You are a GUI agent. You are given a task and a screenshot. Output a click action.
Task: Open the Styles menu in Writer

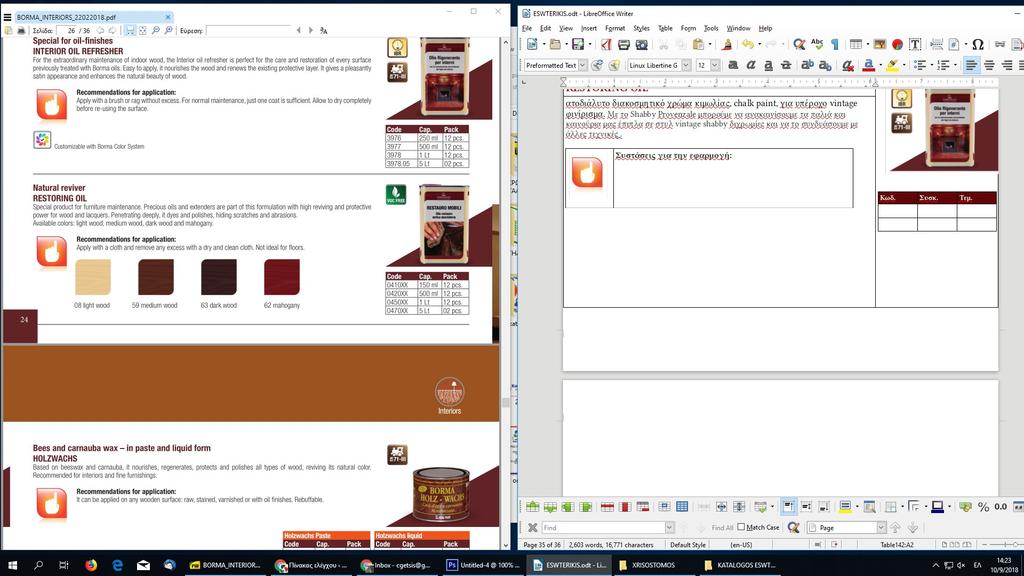click(641, 28)
